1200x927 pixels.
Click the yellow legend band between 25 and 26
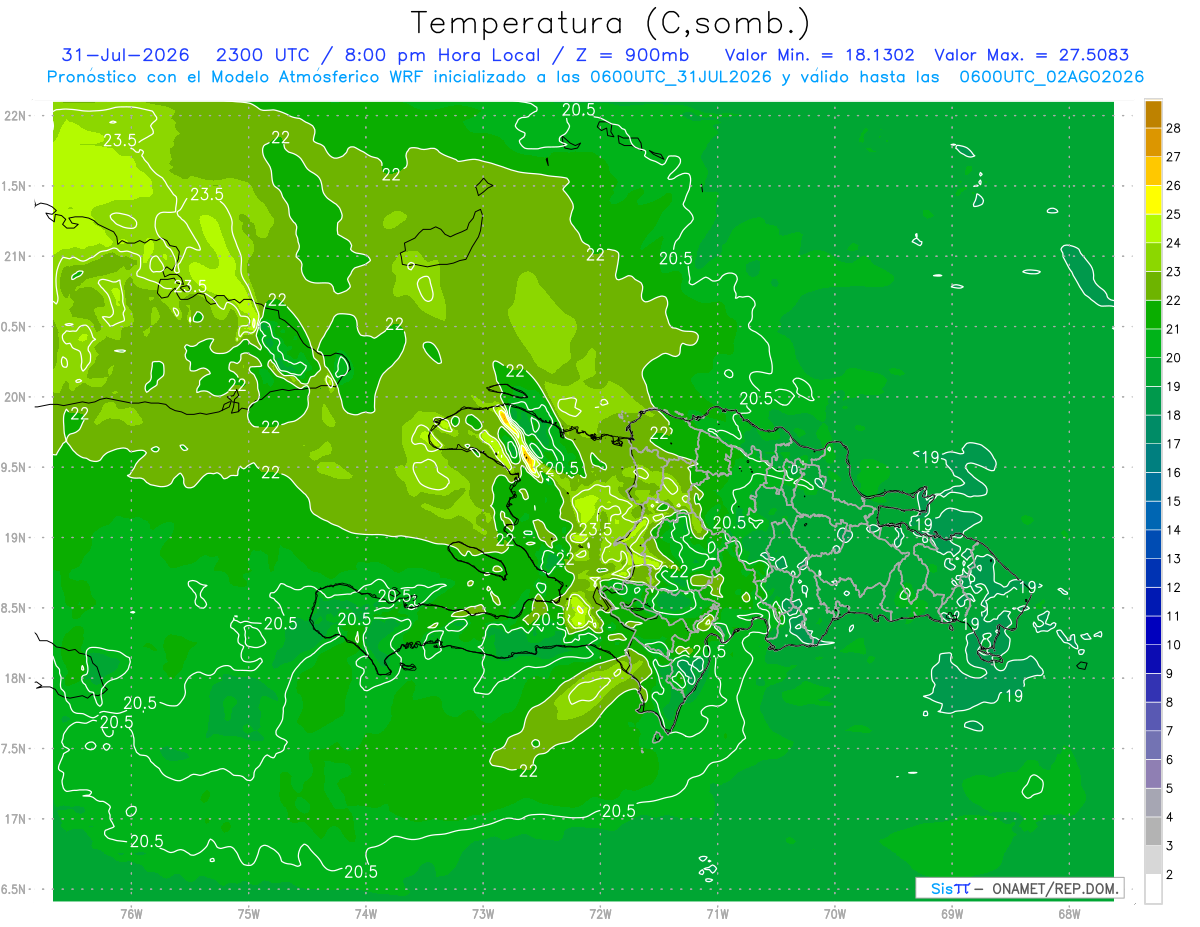coord(1153,200)
